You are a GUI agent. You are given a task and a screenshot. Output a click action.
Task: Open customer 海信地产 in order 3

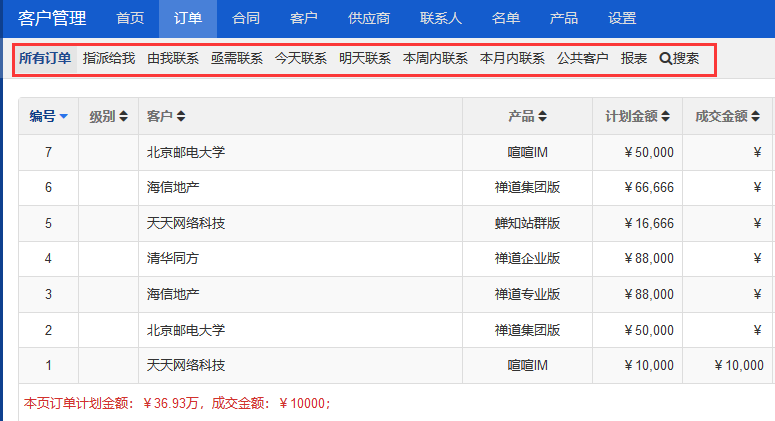[x=173, y=295]
